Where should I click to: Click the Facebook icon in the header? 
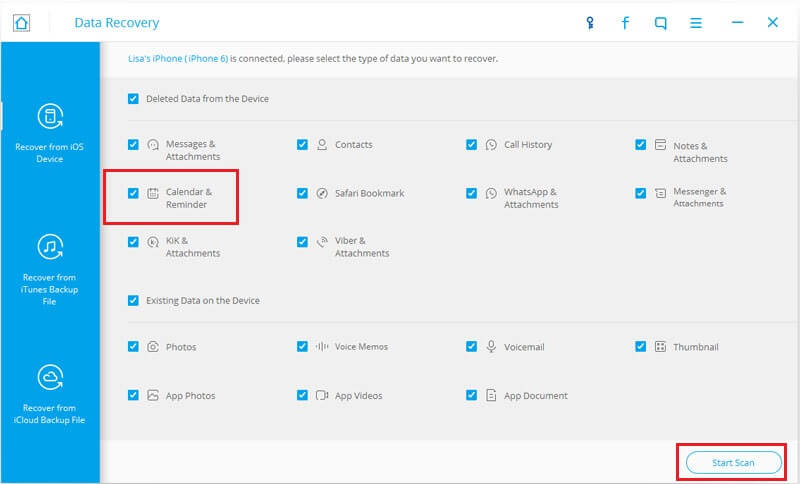coord(625,23)
